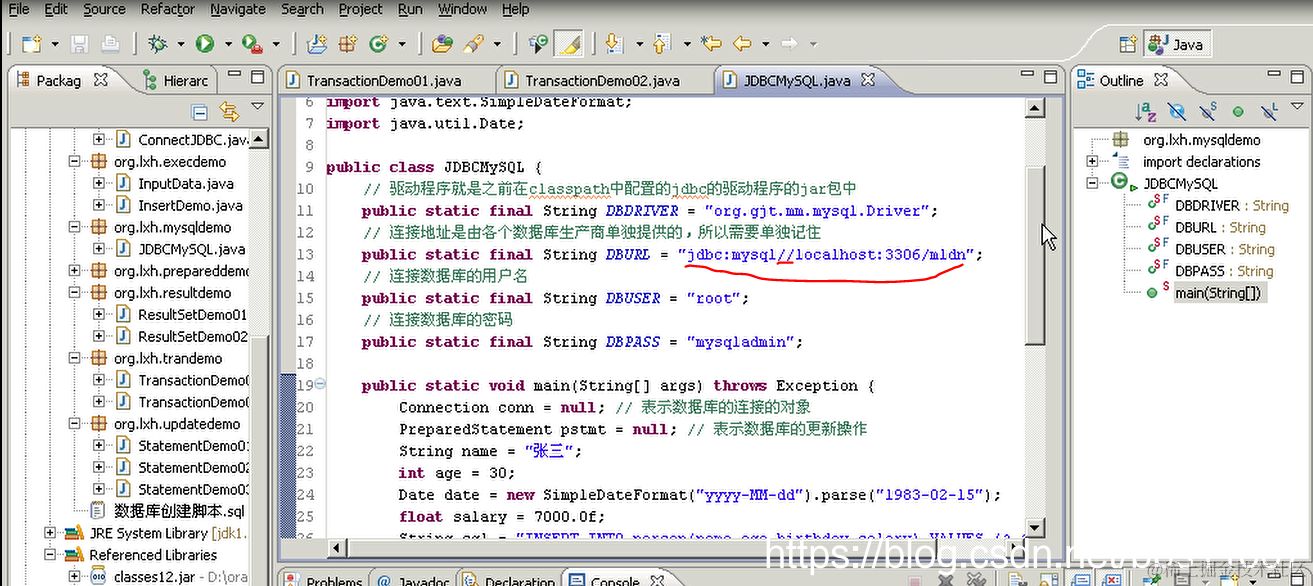Click the Print toolbar icon
This screenshot has height=586, width=1313.
click(110, 44)
